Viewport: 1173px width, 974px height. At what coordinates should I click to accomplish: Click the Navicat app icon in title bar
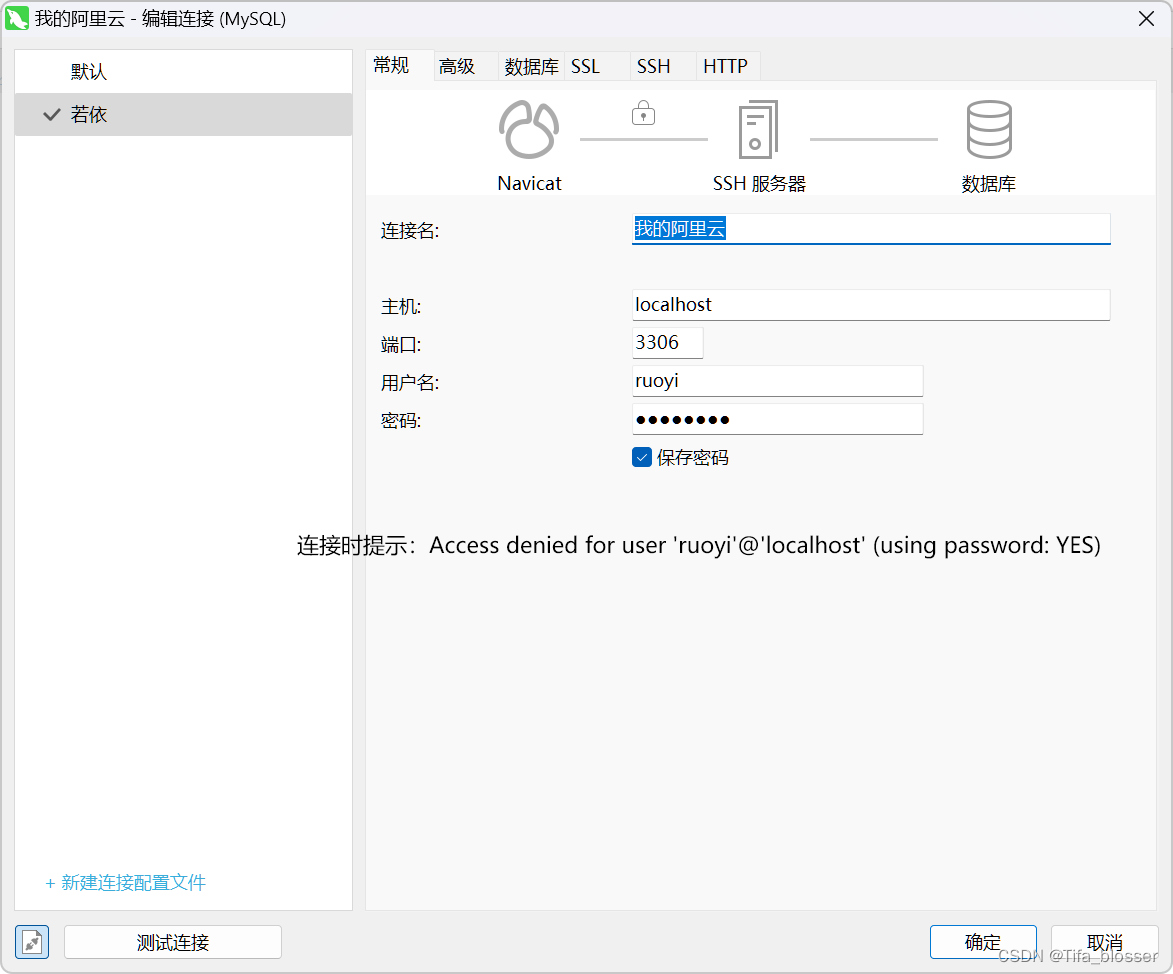click(x=17, y=18)
